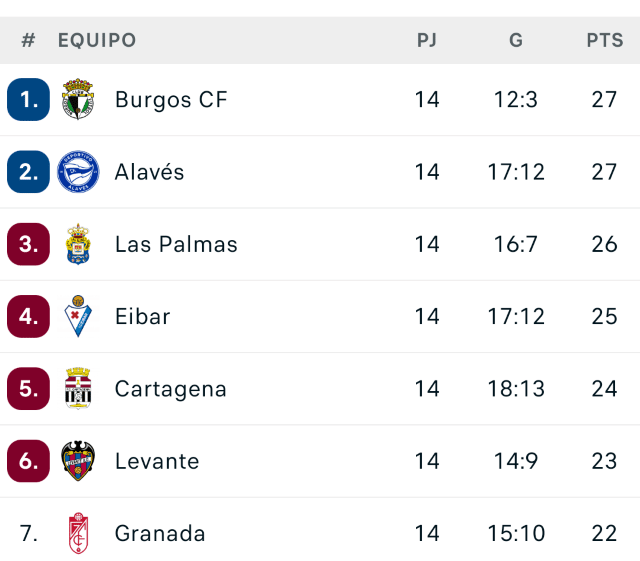Click the G goals column header

point(516,41)
